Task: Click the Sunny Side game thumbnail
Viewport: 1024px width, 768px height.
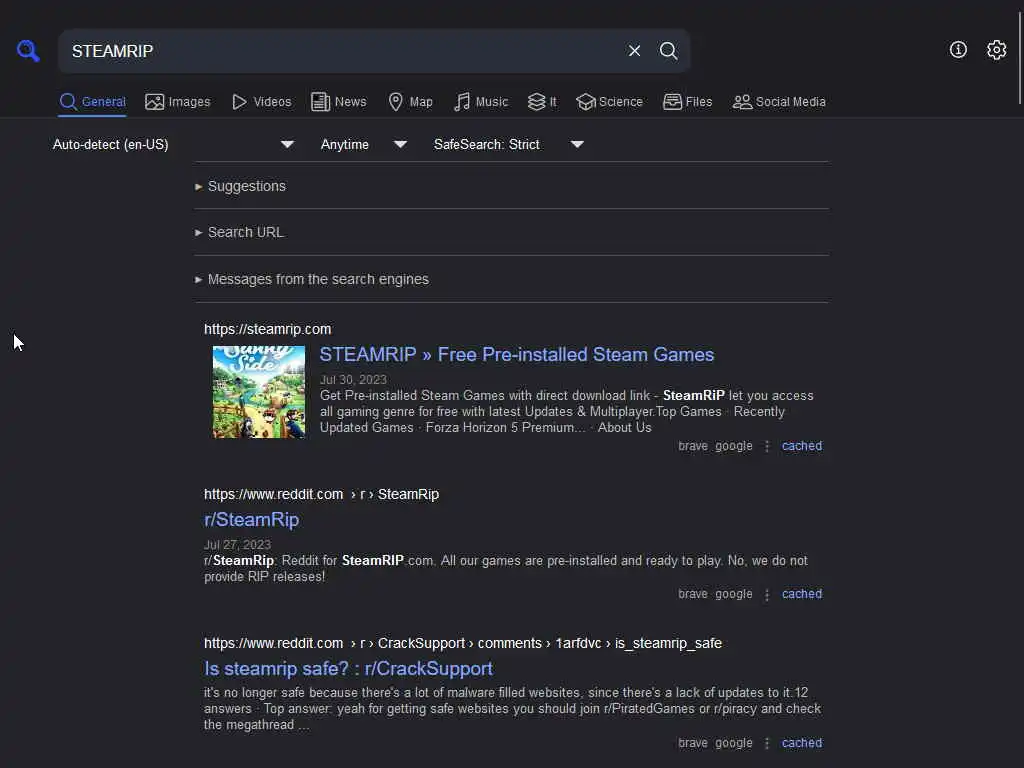Action: pos(259,392)
